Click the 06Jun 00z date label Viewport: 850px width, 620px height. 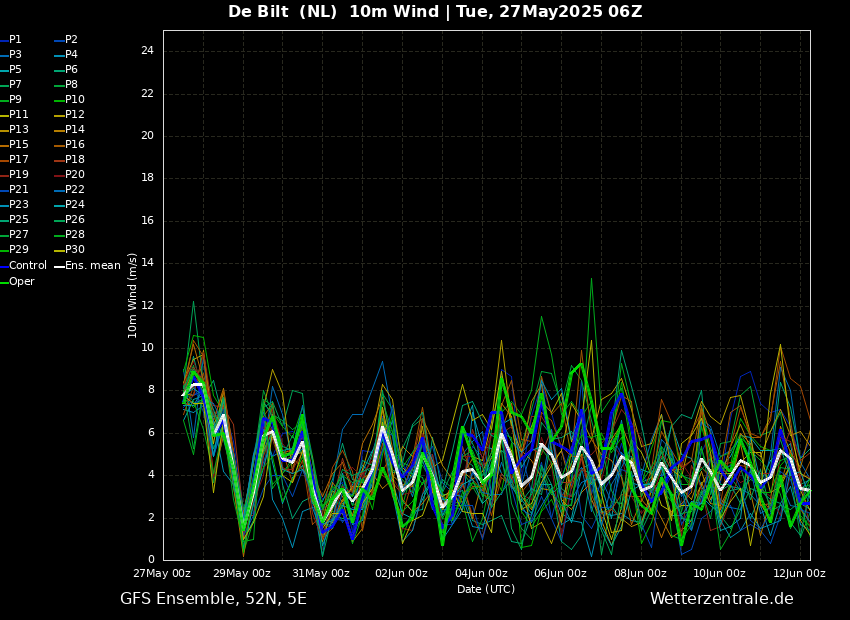click(560, 574)
